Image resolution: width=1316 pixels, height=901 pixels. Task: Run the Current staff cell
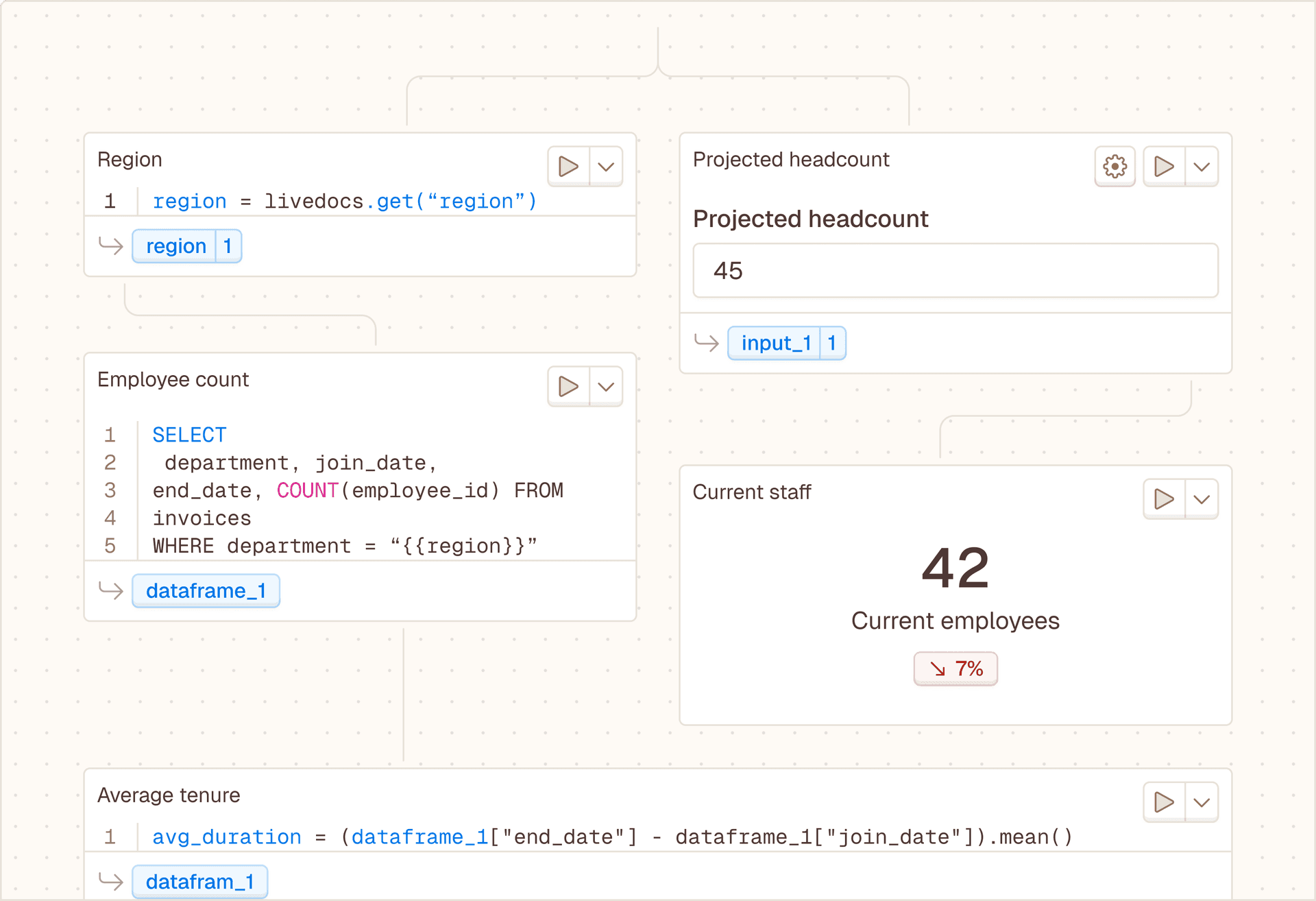coord(1164,499)
